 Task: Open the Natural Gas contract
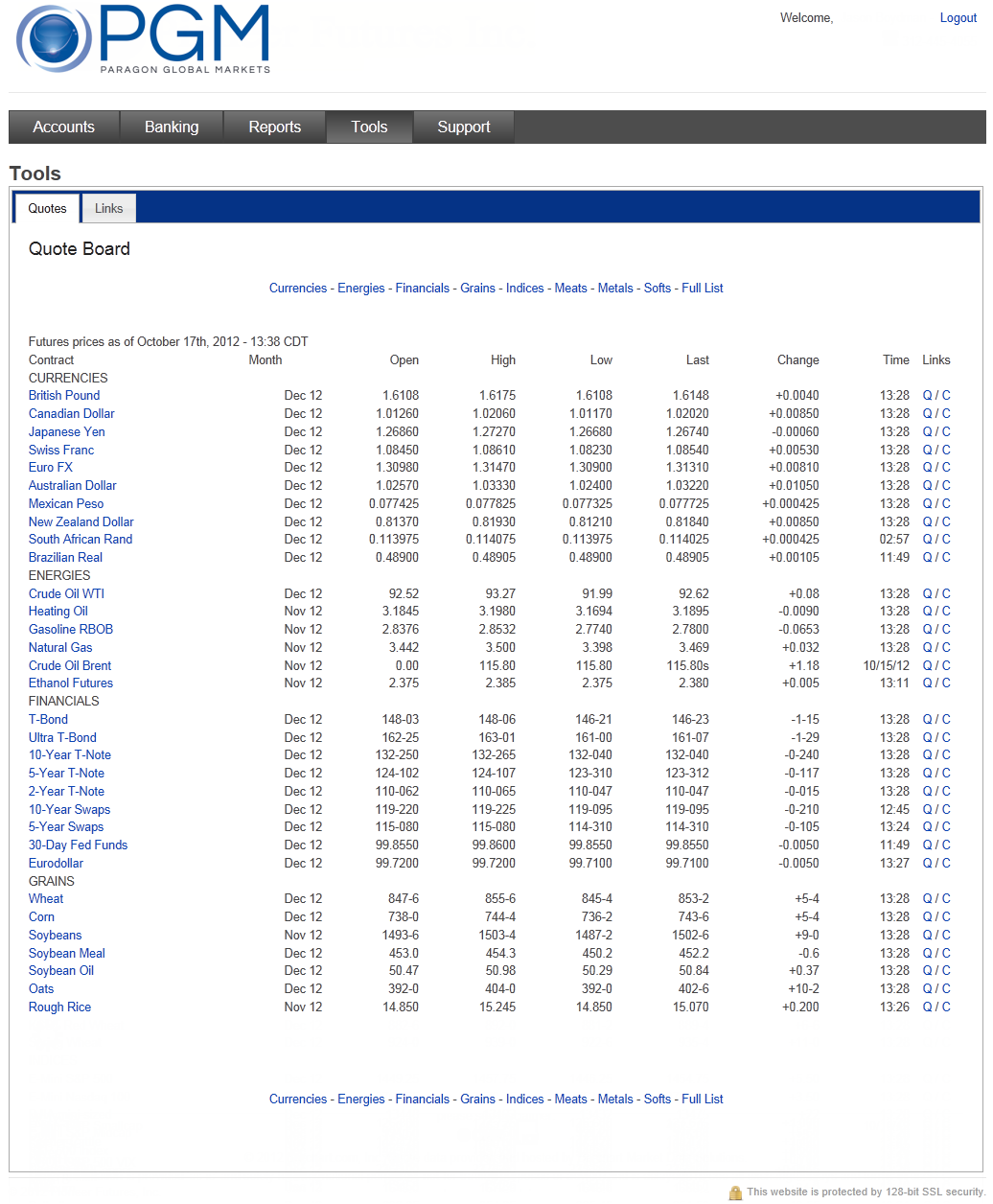(60, 648)
